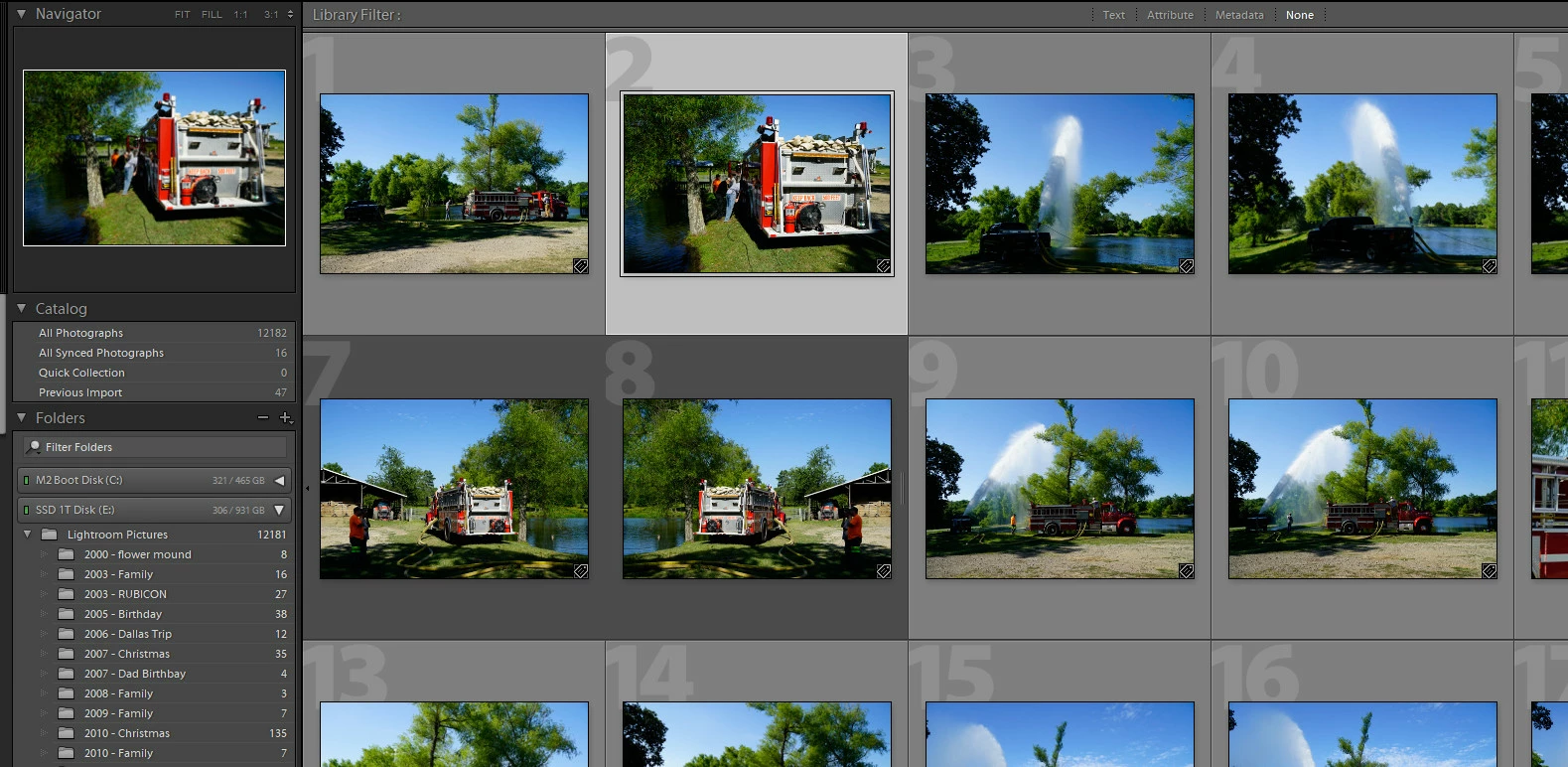1568x767 pixels.
Task: Click folder icon beside 2010 - Christmas
Action: click(x=67, y=733)
